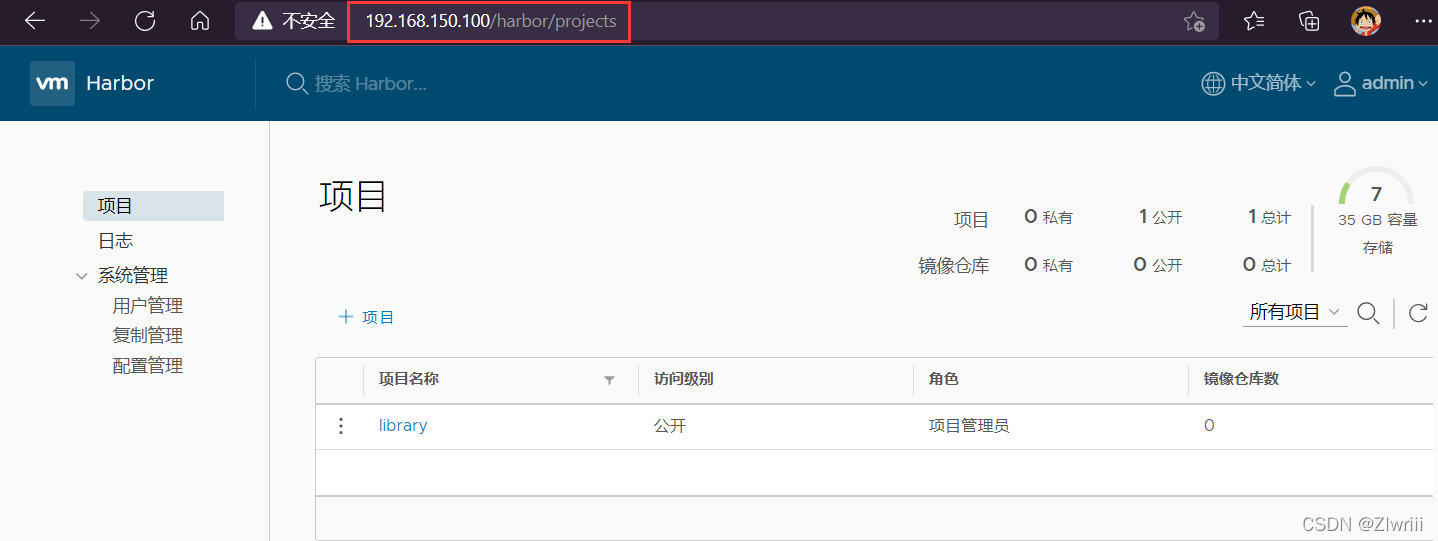
Task: Select 项目 in the sidebar
Action: [x=153, y=206]
